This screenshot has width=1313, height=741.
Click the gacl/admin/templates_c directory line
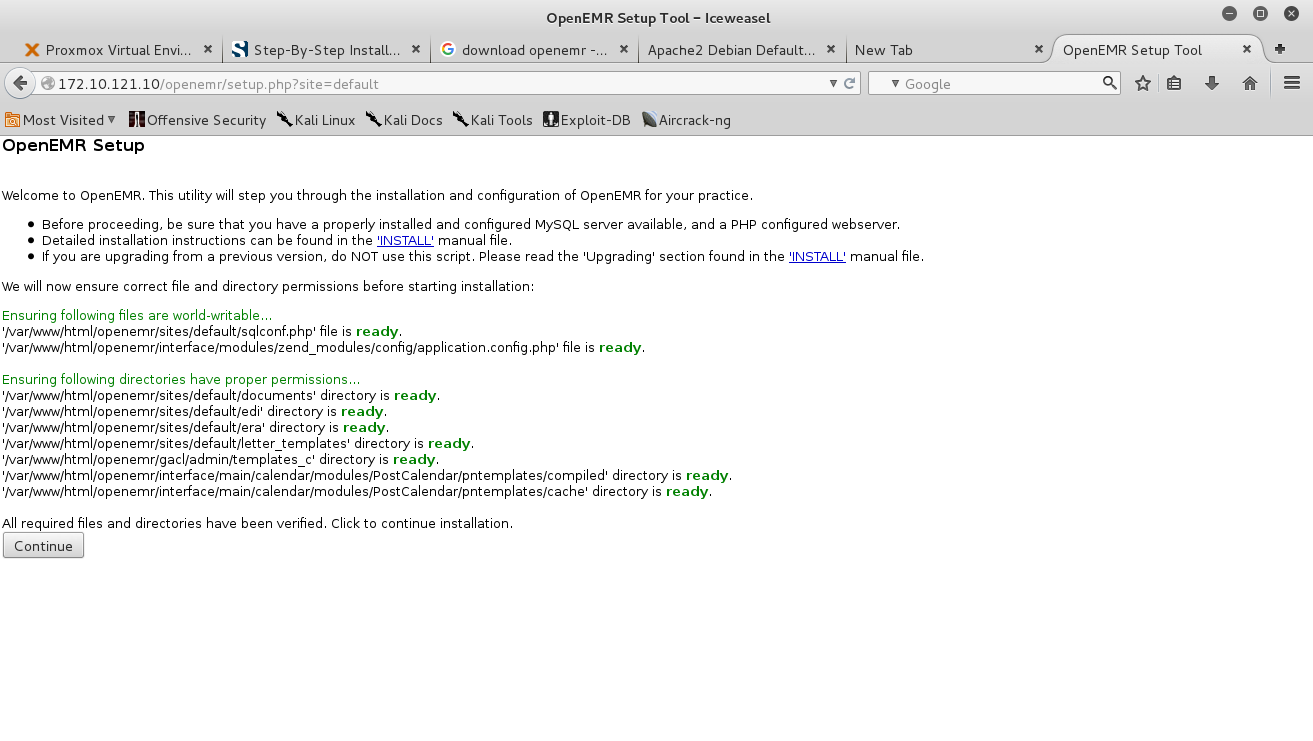coord(221,460)
